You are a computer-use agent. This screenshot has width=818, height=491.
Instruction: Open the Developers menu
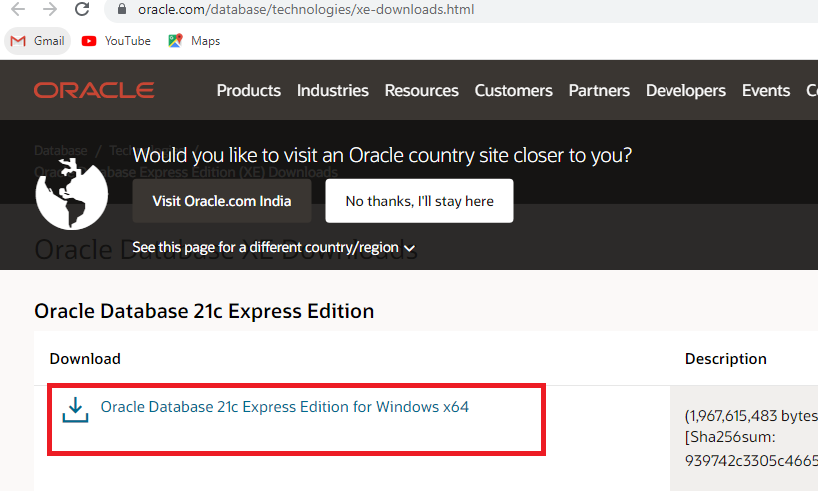(x=685, y=91)
